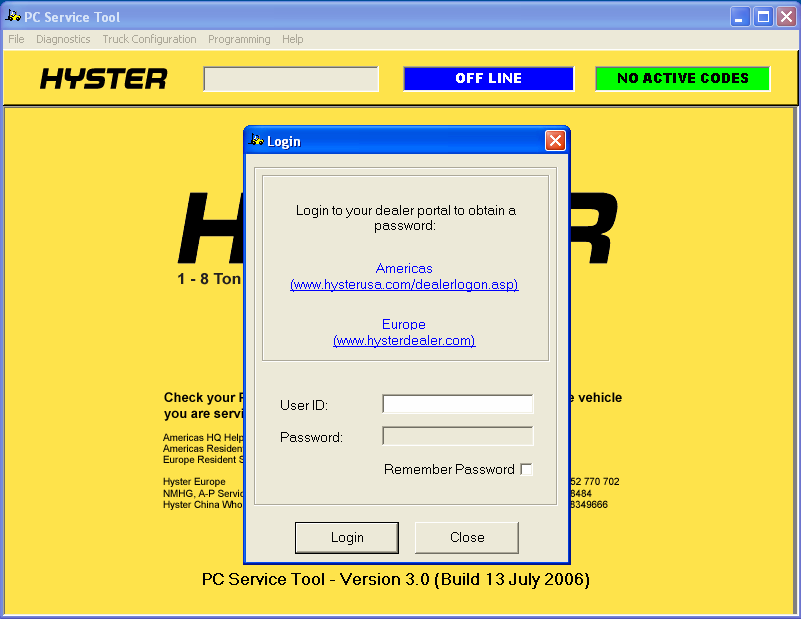This screenshot has width=801, height=619.
Task: Click the PC Service Tool title bar icon
Action: click(13, 16)
